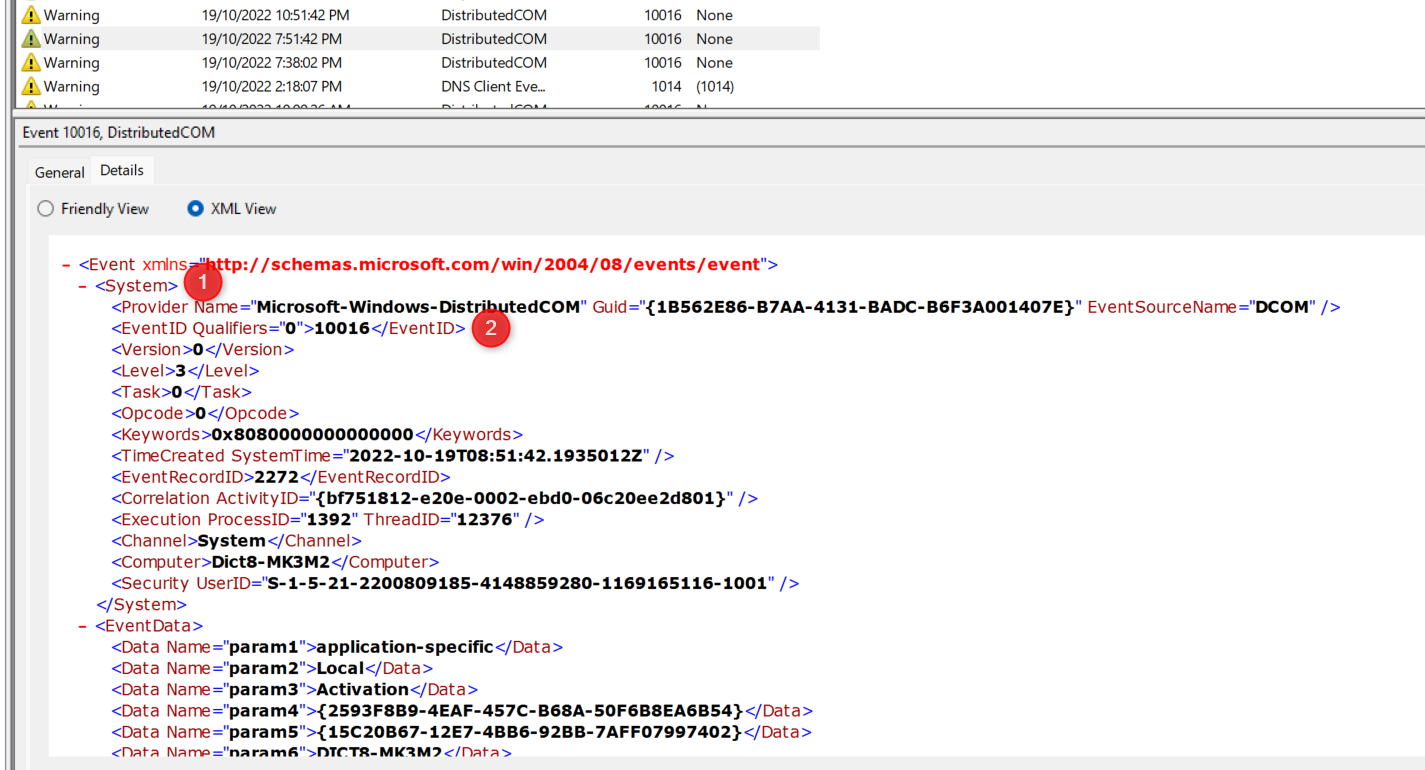Click warning icon of the DNS Client event
This screenshot has height=770, width=1425.
tap(31, 87)
